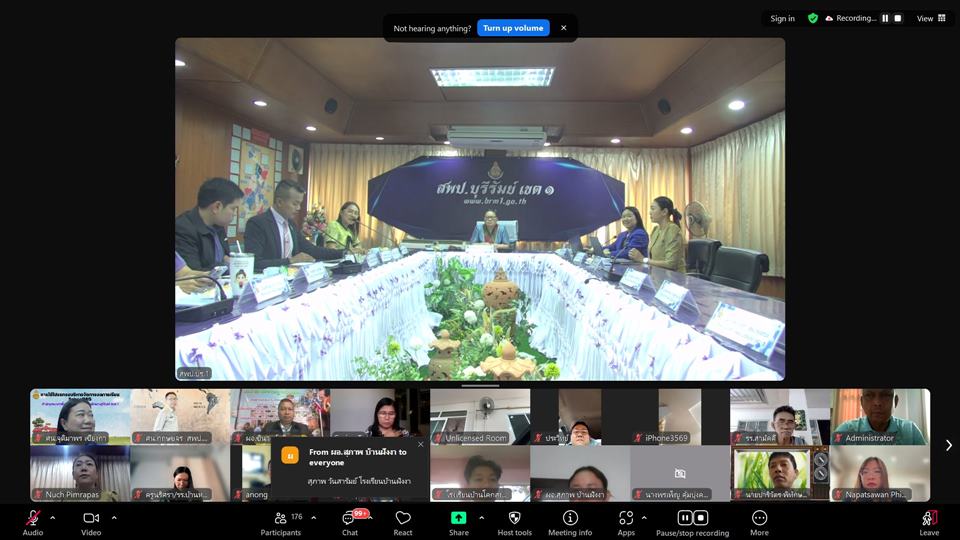Select the iPhone3569 participant thumbnail
The image size is (960, 540).
tap(680, 417)
